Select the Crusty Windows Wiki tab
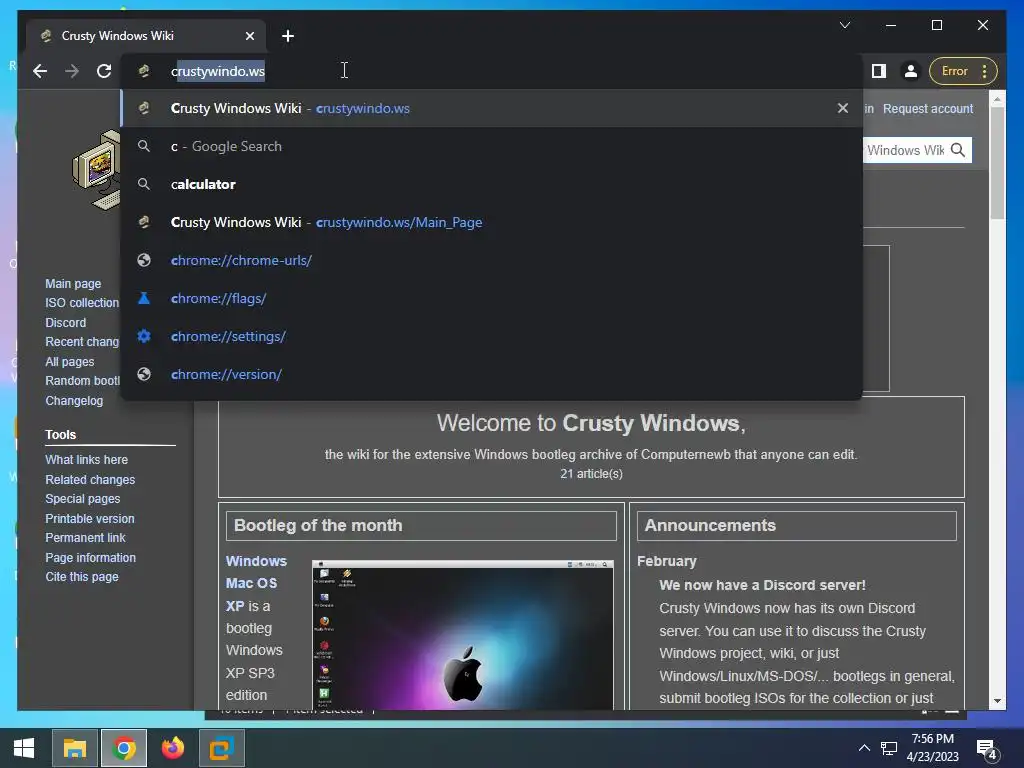The width and height of the screenshot is (1024, 768). coord(147,36)
